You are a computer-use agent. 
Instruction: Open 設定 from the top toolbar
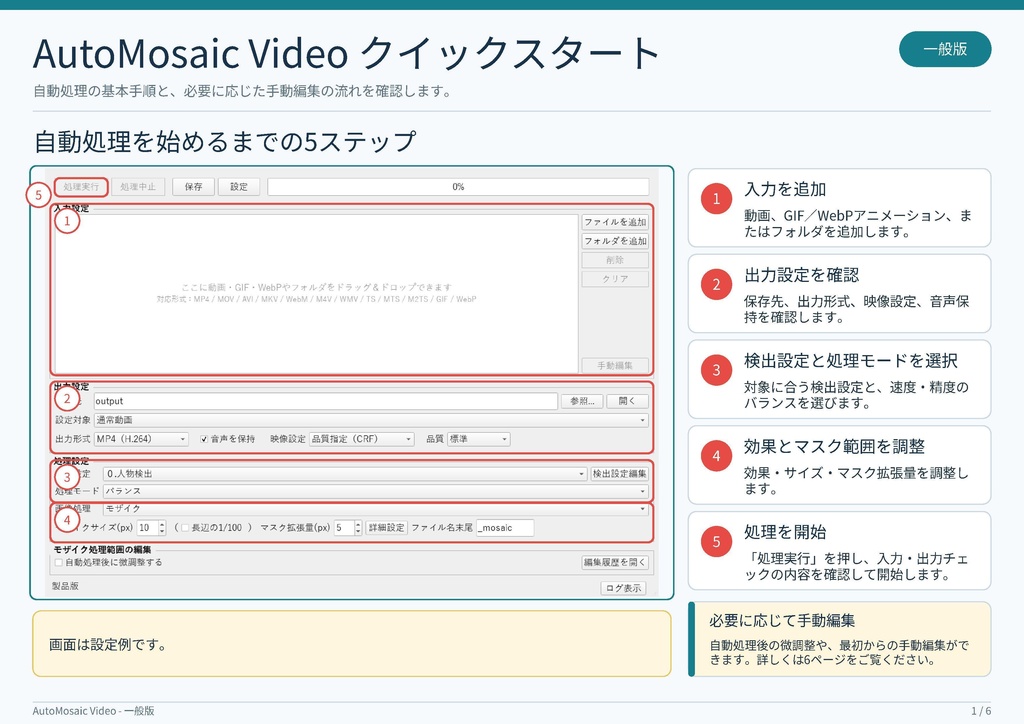coord(239,187)
